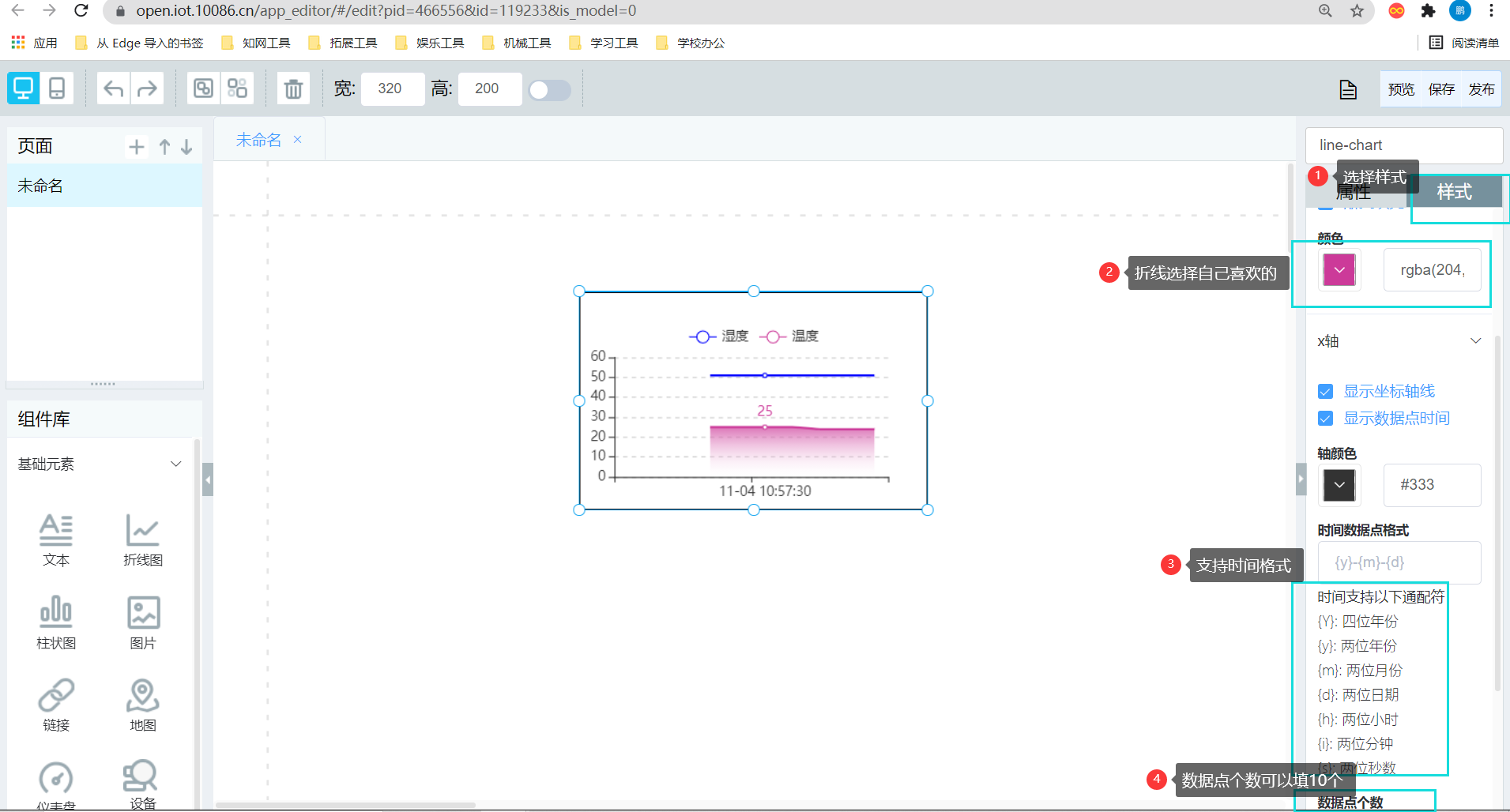
Task: Click the 预览 preview button
Action: pyautogui.click(x=1401, y=89)
